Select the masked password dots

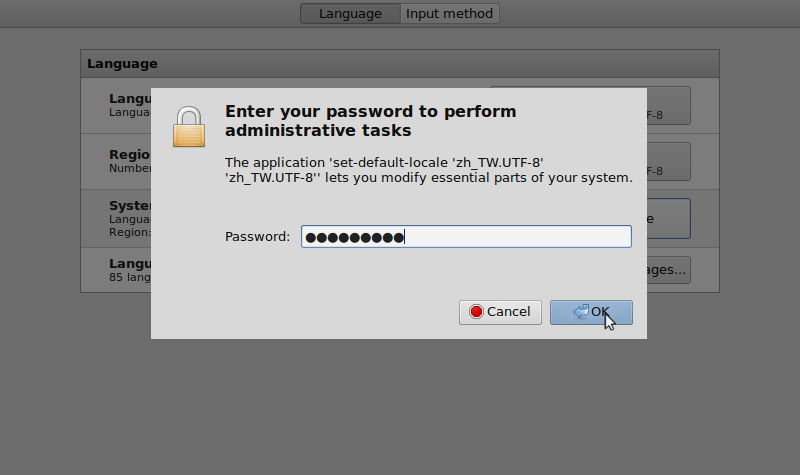[x=355, y=238]
